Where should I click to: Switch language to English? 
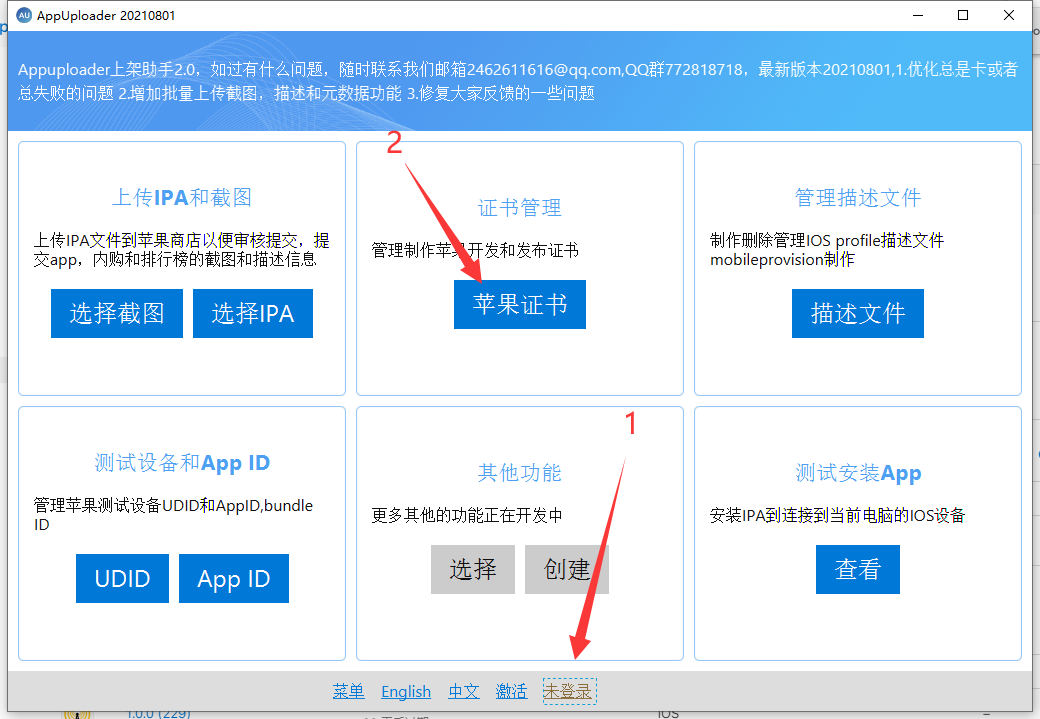(x=406, y=691)
